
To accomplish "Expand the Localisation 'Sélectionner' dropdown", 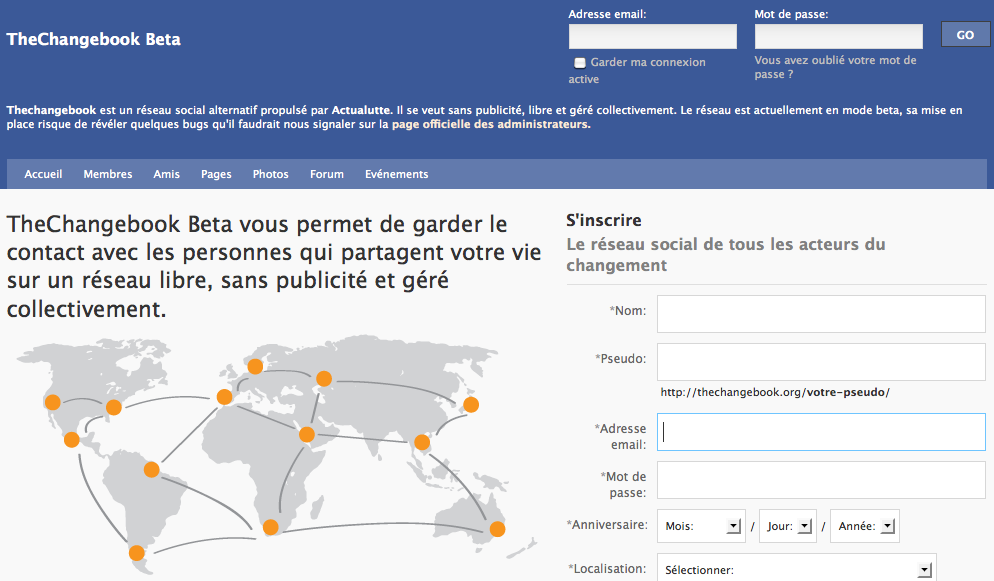I will pos(796,570).
